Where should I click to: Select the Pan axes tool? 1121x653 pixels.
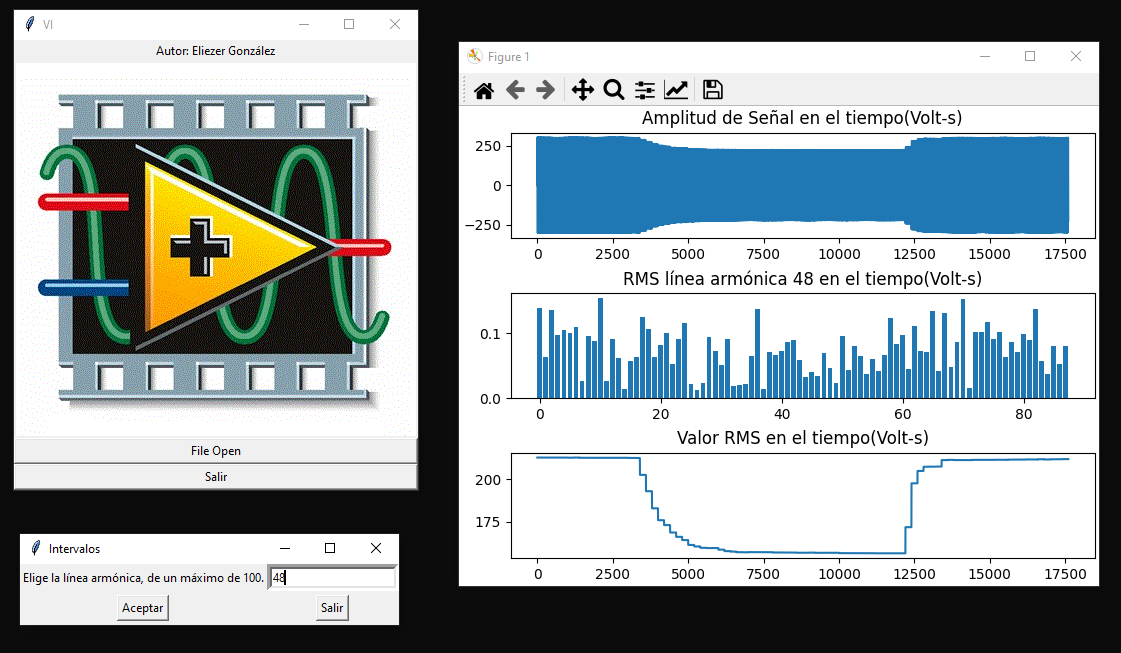click(x=582, y=90)
